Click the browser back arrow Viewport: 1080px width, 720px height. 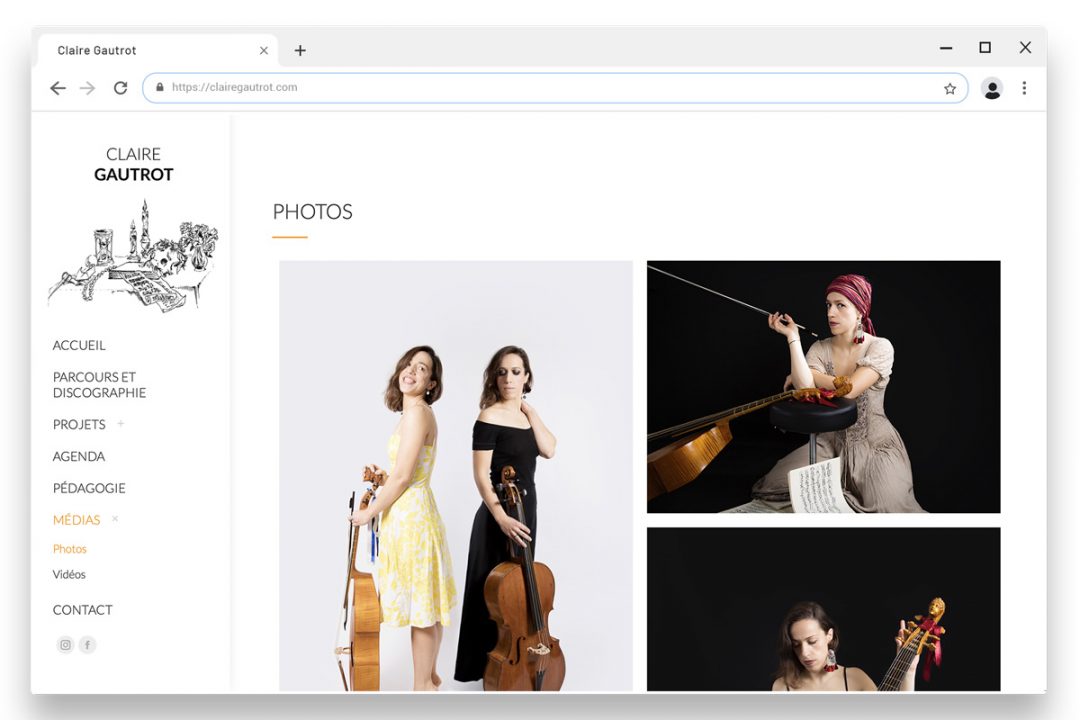tap(58, 88)
